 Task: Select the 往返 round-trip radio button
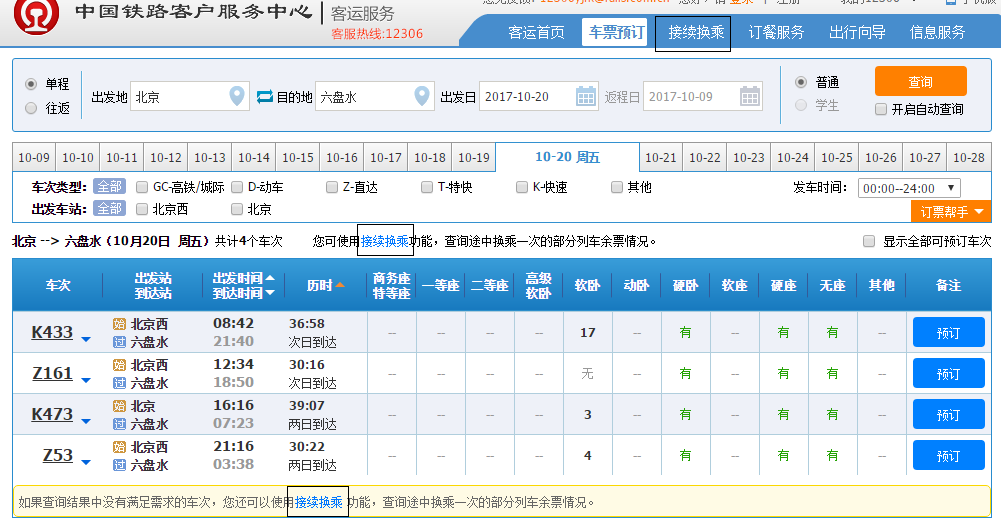click(x=31, y=108)
